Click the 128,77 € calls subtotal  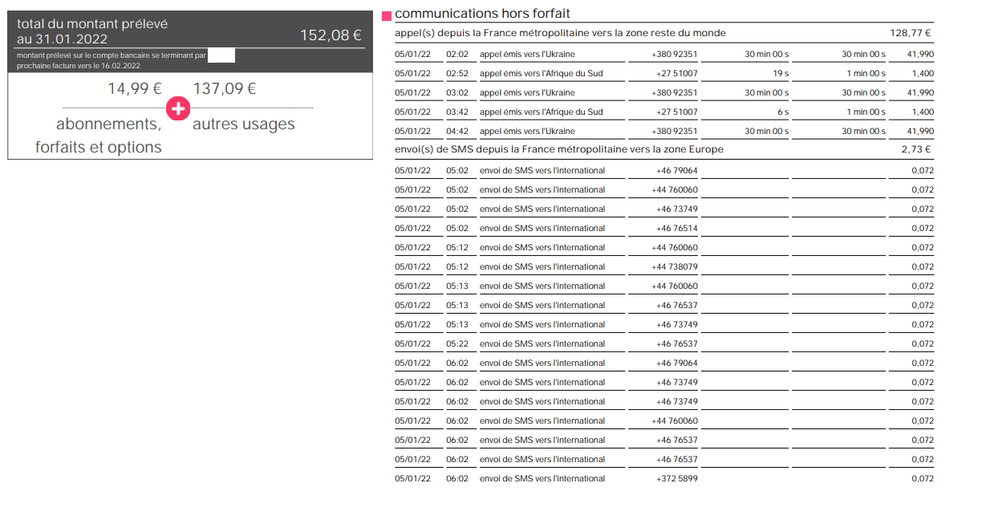[x=911, y=33]
